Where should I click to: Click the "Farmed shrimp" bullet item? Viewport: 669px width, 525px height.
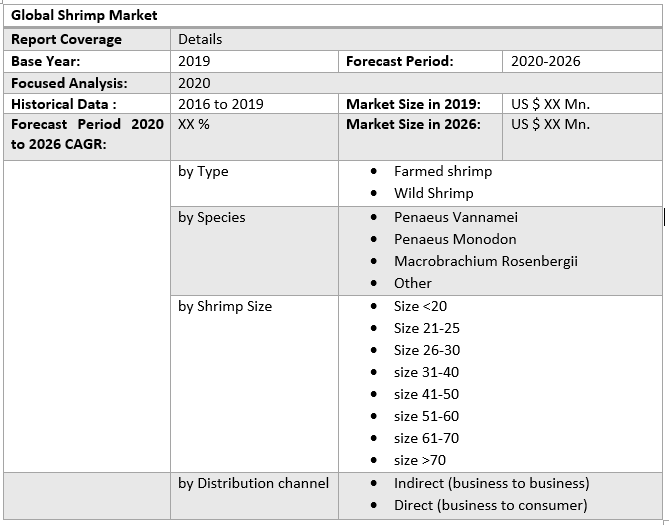coord(442,171)
